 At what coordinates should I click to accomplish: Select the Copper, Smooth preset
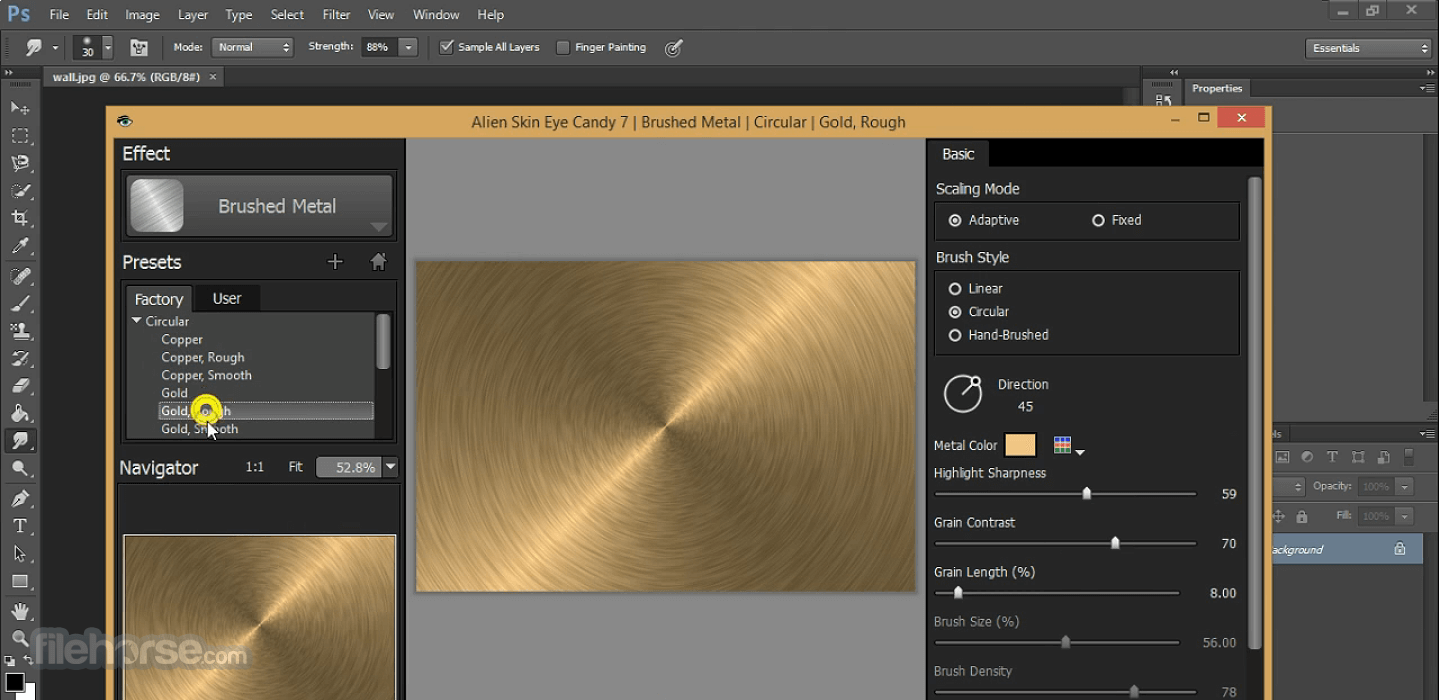tap(206, 375)
